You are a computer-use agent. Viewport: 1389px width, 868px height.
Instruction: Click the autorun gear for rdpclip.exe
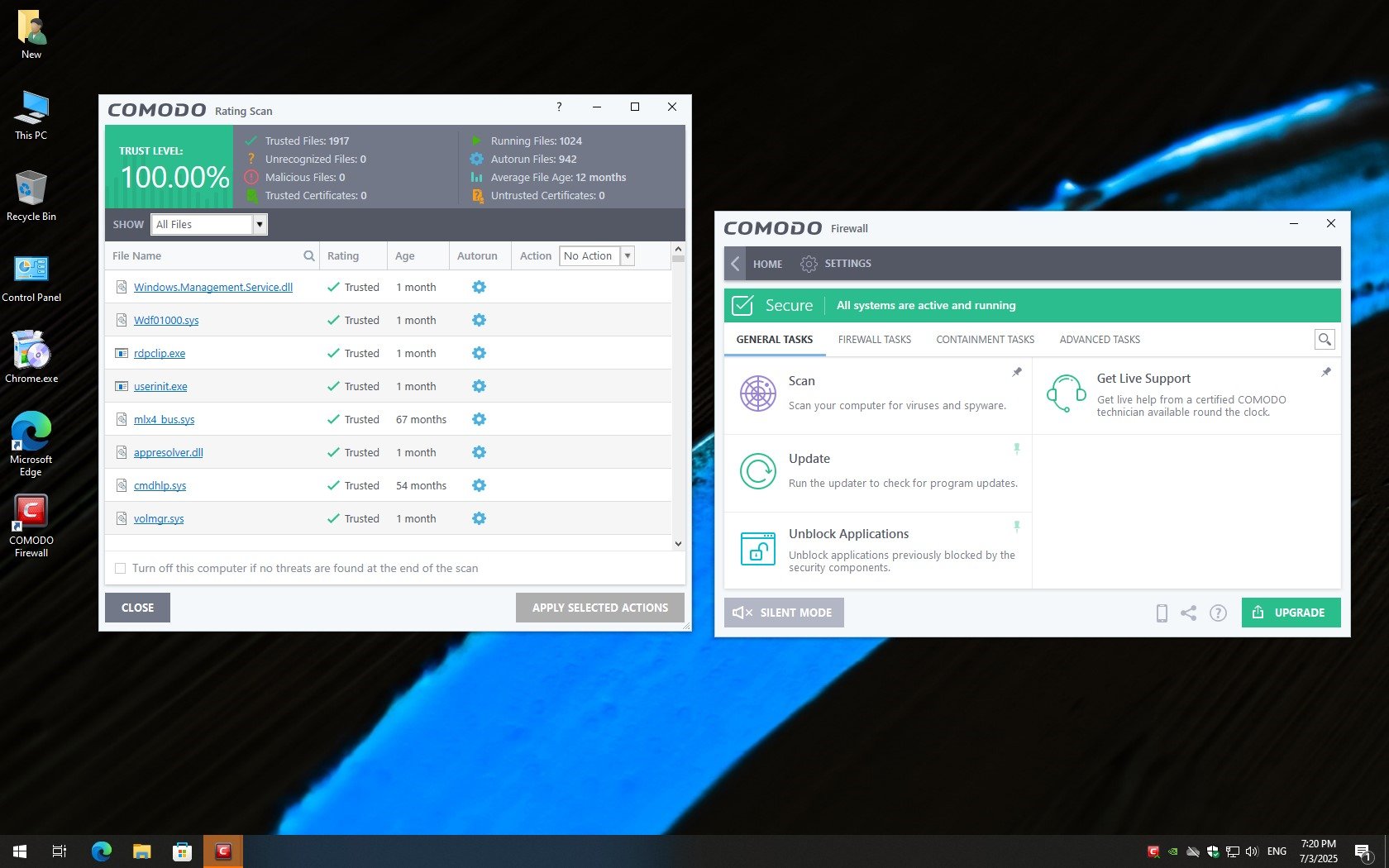[x=479, y=353]
